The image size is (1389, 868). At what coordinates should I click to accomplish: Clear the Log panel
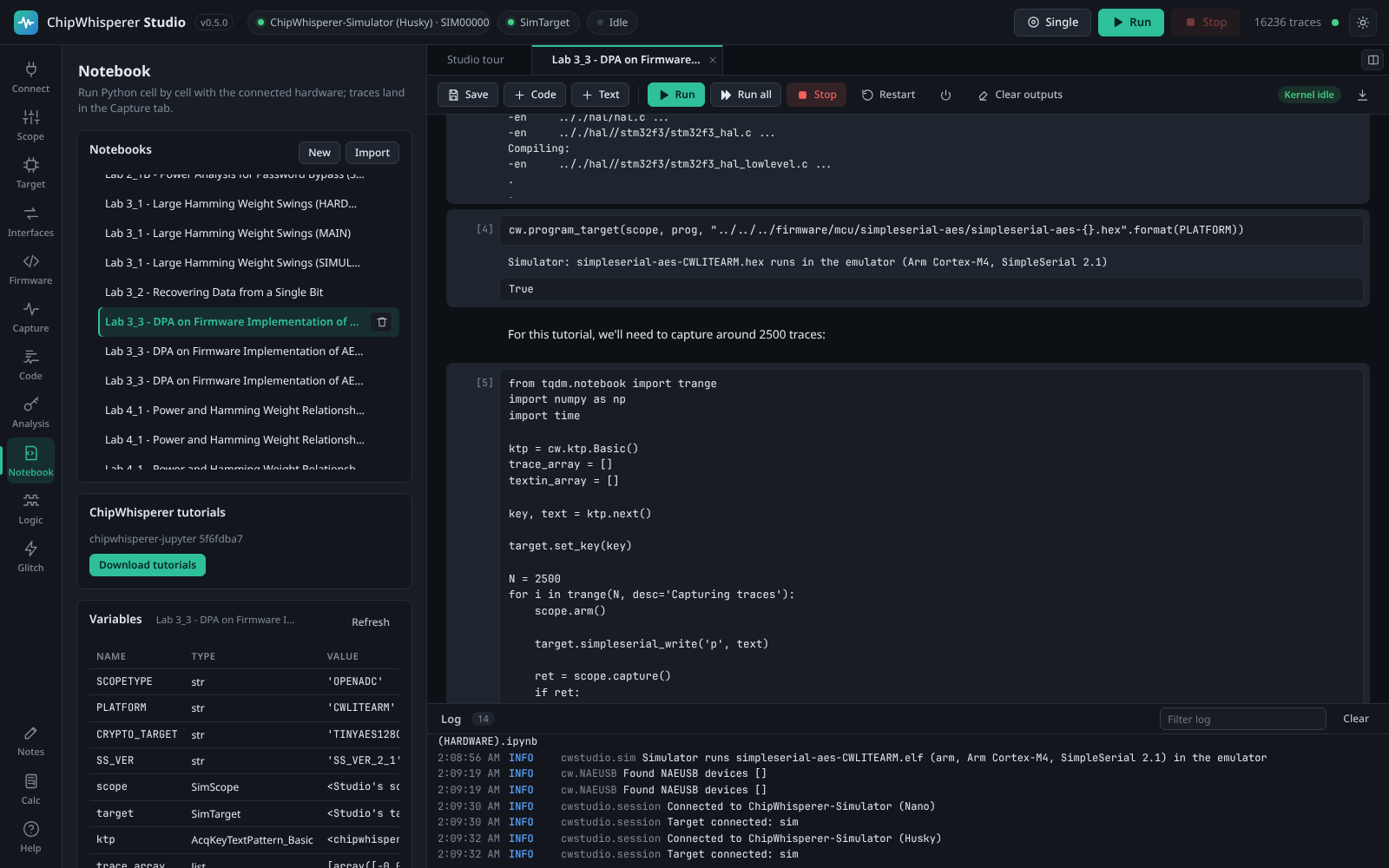coord(1355,719)
